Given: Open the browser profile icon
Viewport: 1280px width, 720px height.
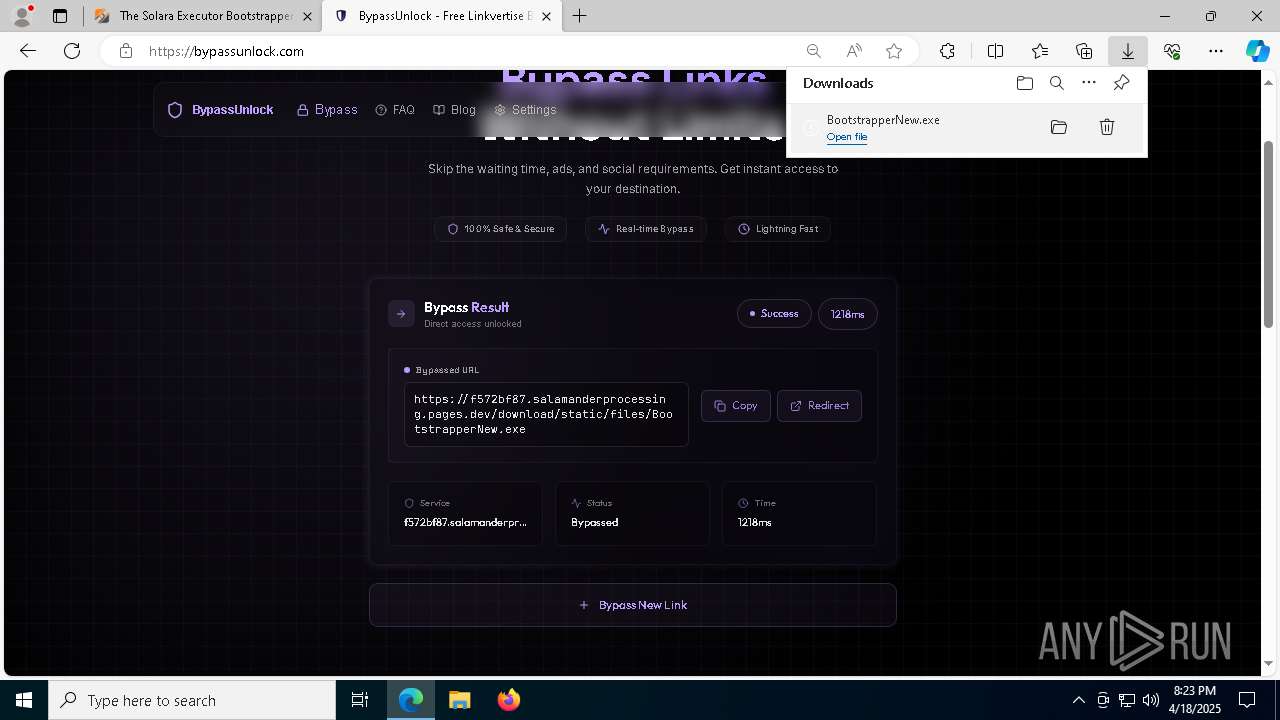Looking at the screenshot, I should tap(21, 16).
